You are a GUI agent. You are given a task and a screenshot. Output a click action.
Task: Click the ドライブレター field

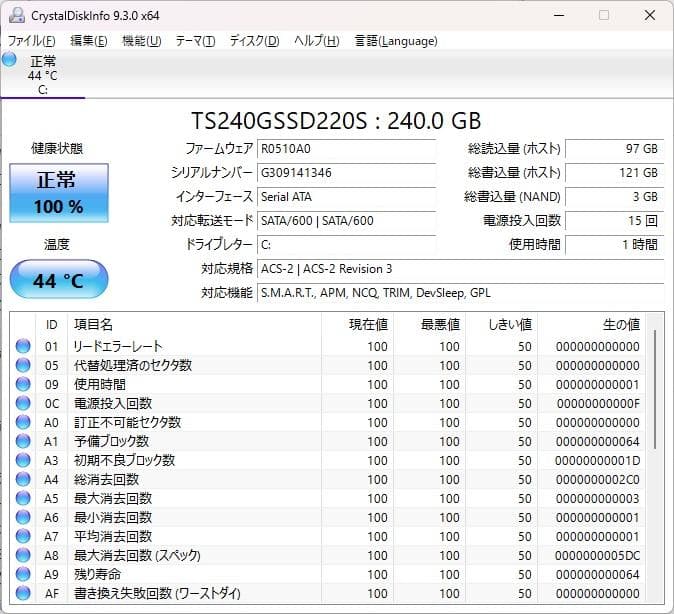click(x=346, y=245)
